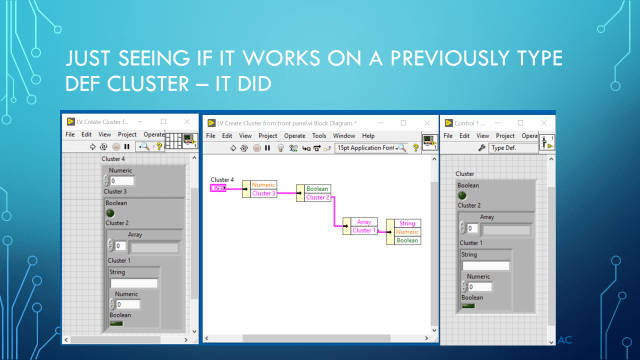Click Run Continuously in the front panel window
This screenshot has height=360, width=640.
104,147
